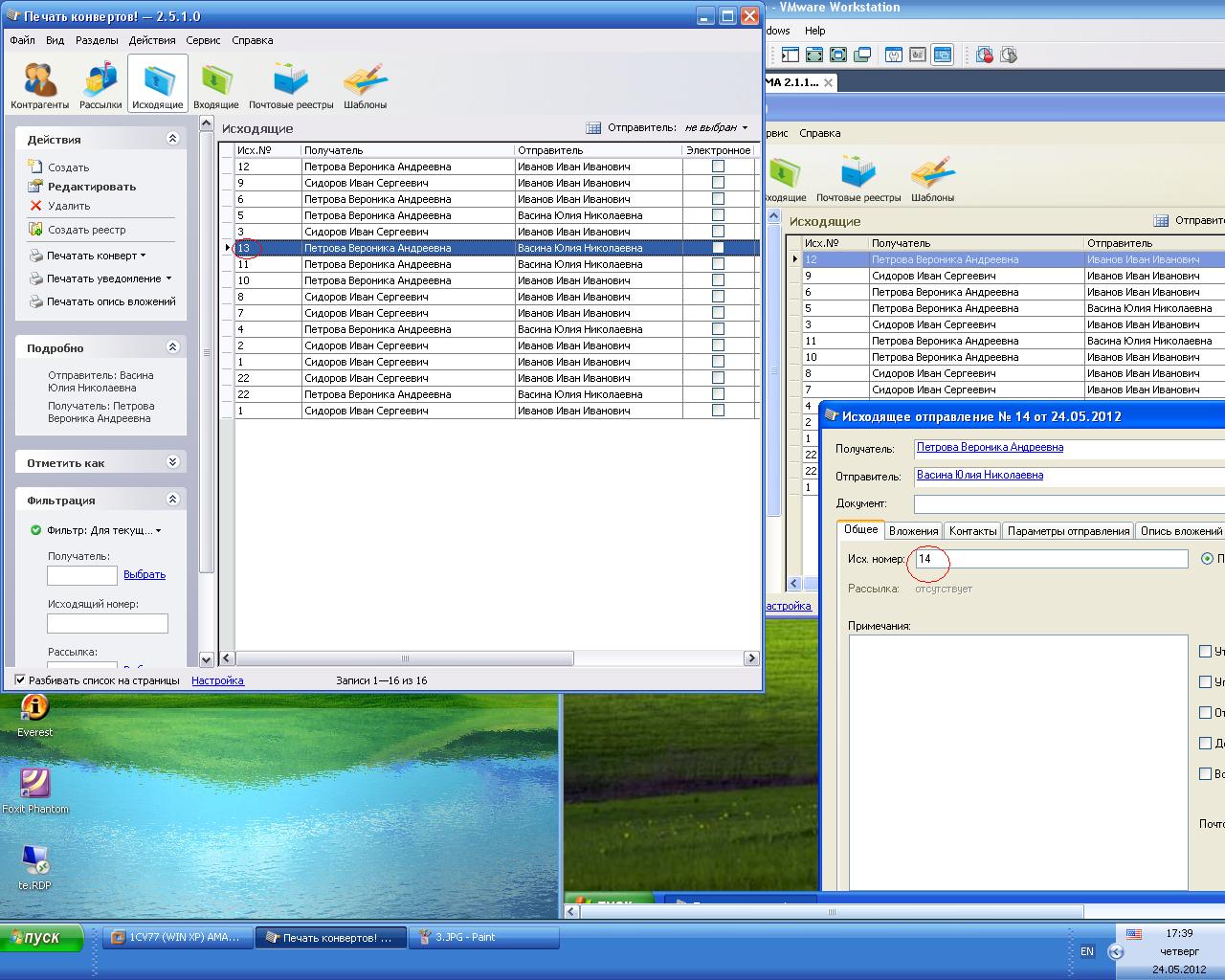Screen dimensions: 1225x980
Task: Click Удалить action with red cross
Action: point(69,206)
